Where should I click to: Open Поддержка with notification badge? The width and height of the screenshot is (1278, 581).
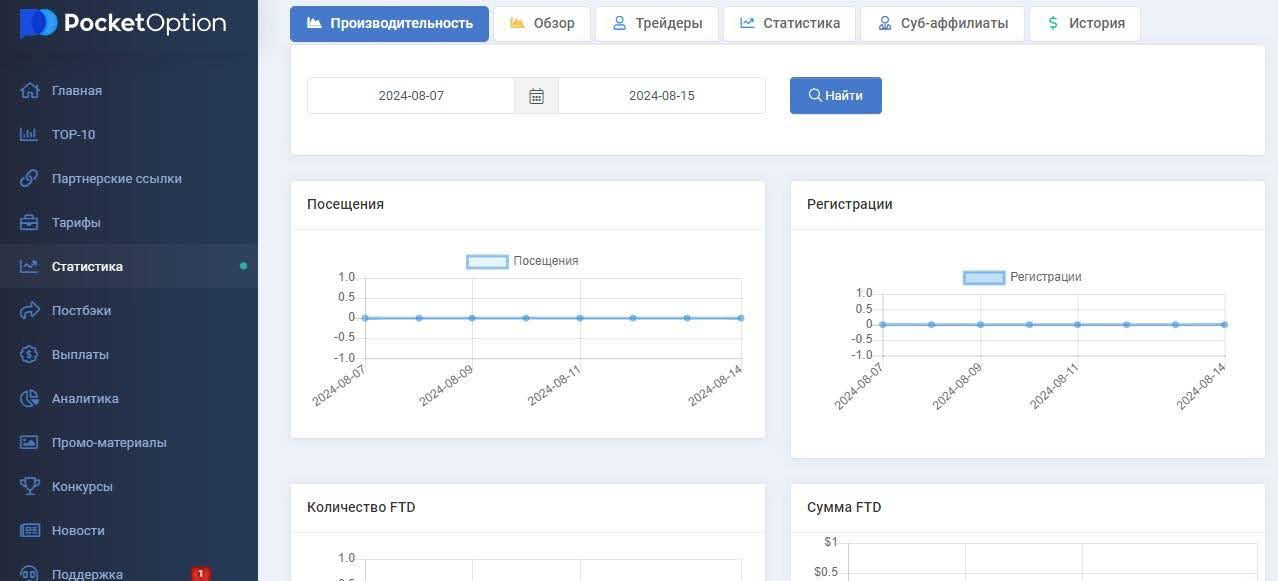tap(87, 573)
